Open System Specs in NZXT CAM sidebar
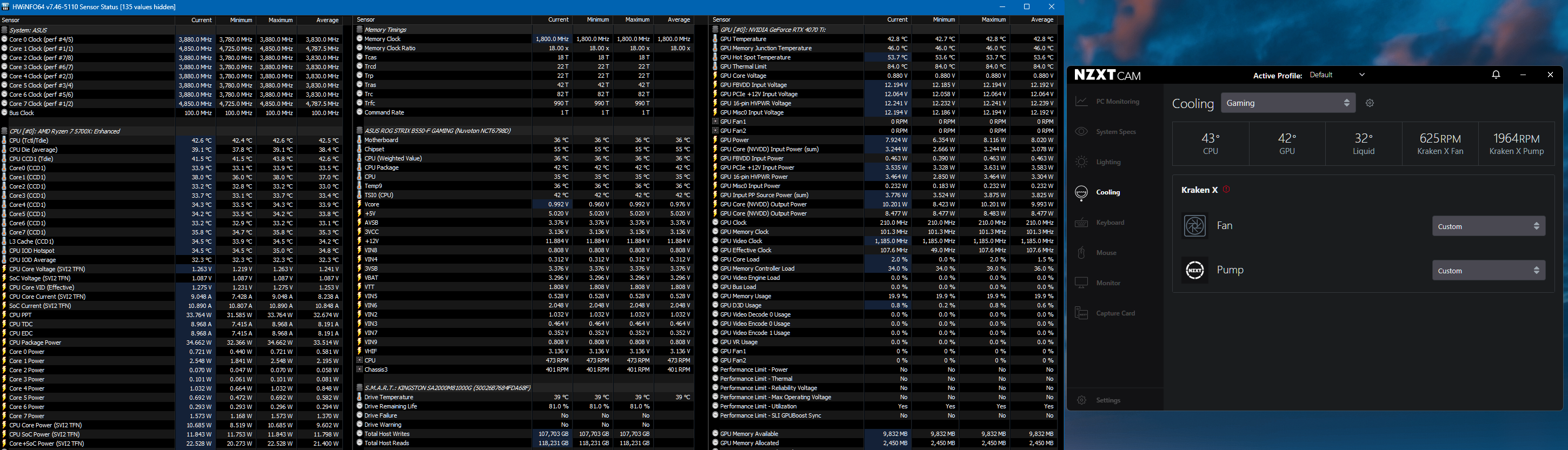The image size is (1568, 450). click(x=1106, y=132)
